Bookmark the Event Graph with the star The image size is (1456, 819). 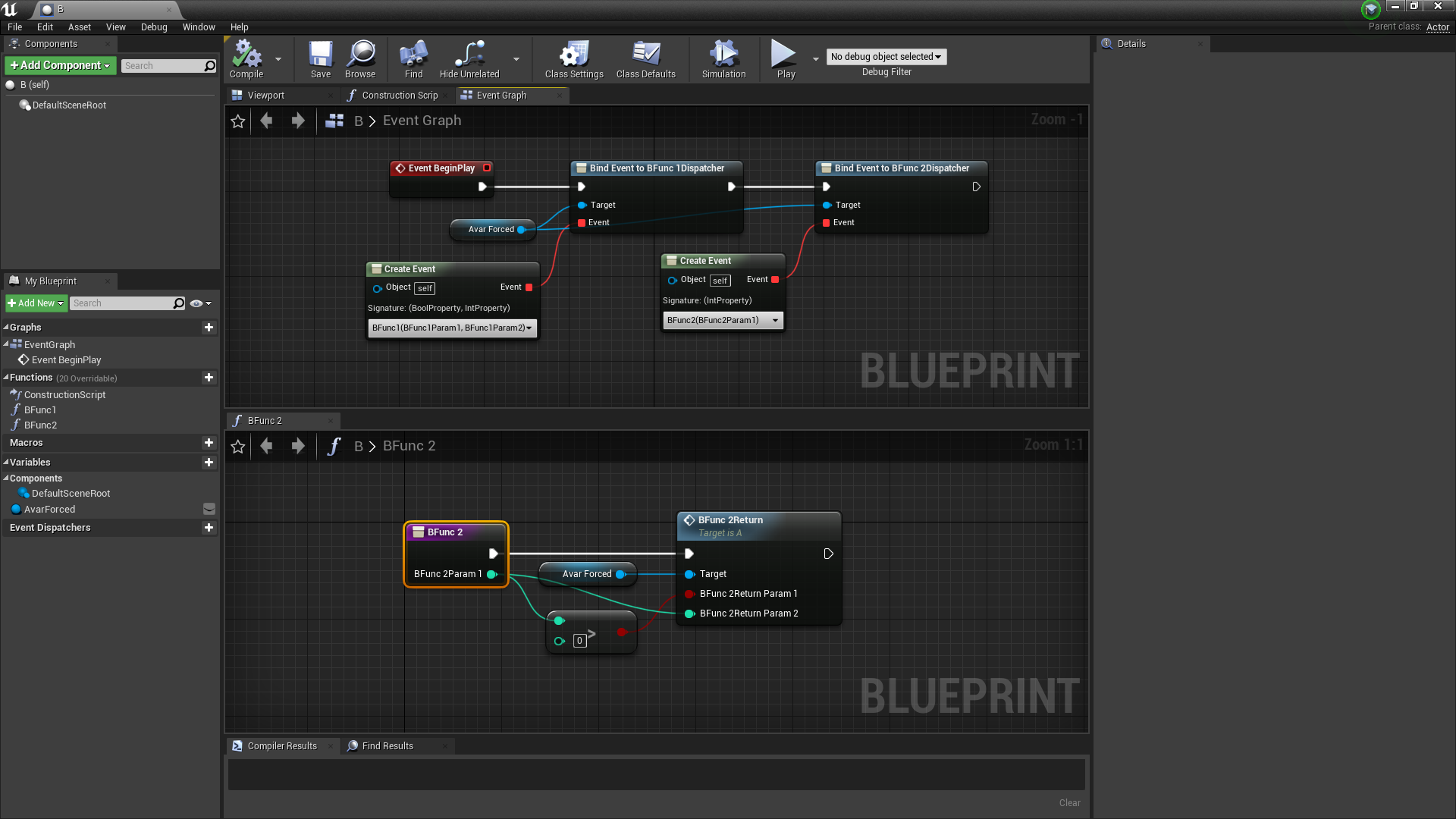tap(238, 121)
